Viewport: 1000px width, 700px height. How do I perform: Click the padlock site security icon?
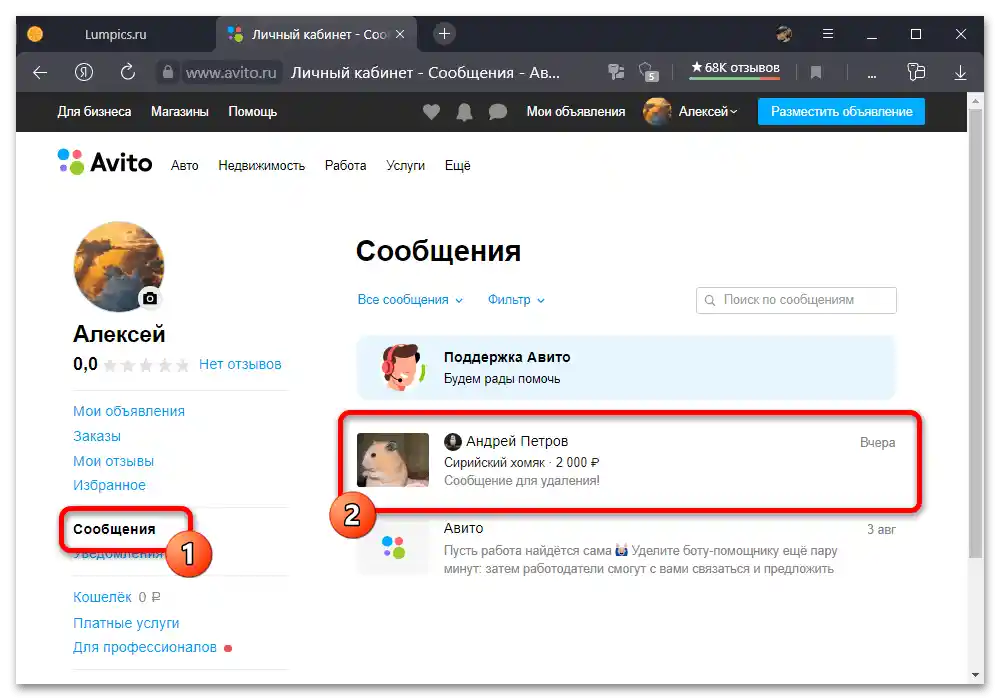point(168,72)
